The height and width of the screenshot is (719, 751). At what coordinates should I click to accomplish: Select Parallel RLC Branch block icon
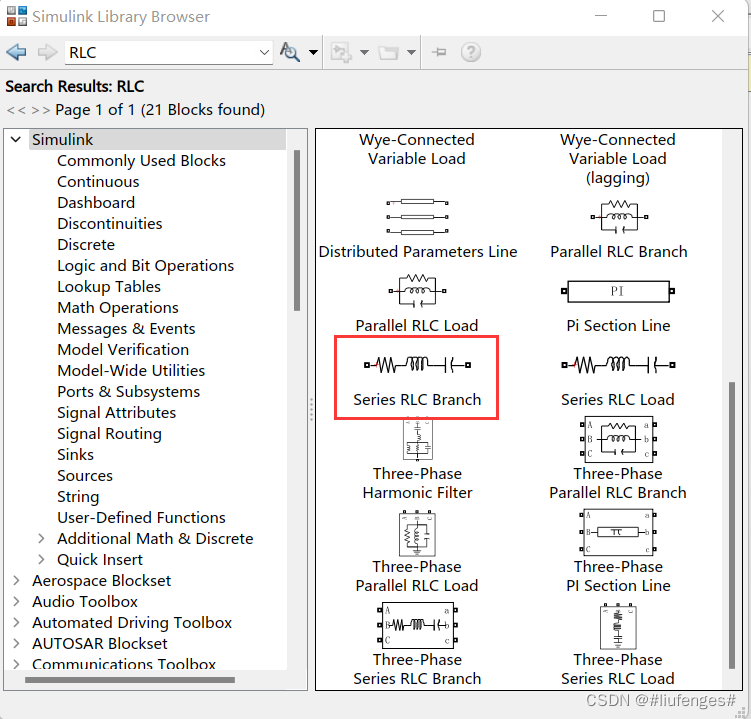click(619, 217)
